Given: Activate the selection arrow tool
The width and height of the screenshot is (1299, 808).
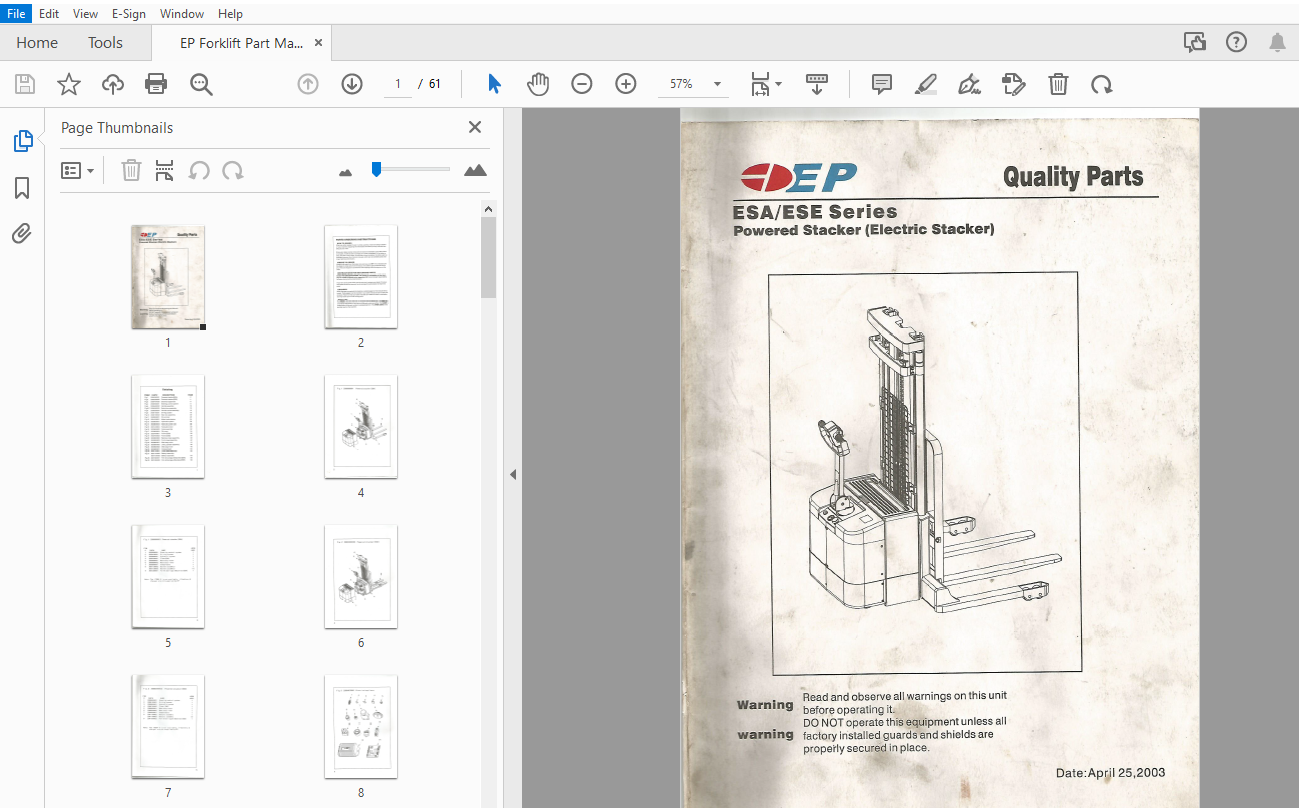Looking at the screenshot, I should click(494, 84).
